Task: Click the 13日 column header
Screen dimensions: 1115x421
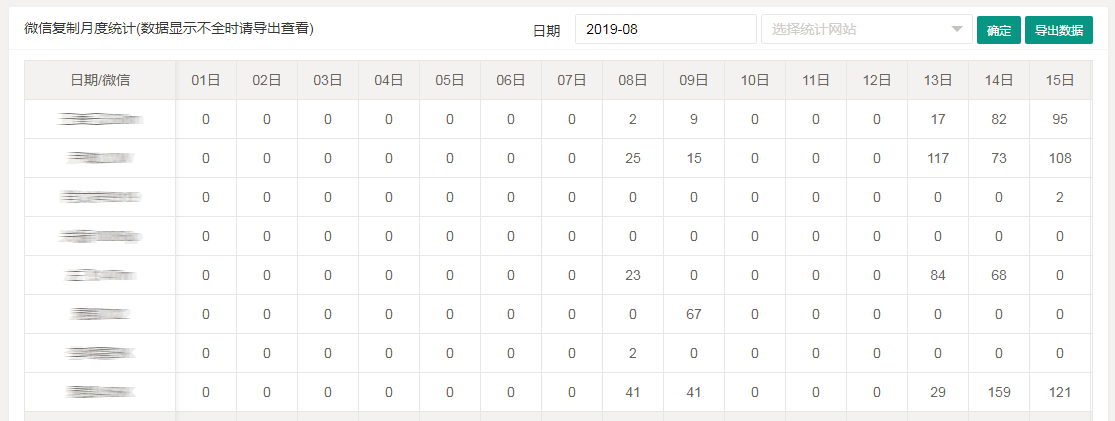Action: pyautogui.click(x=937, y=80)
